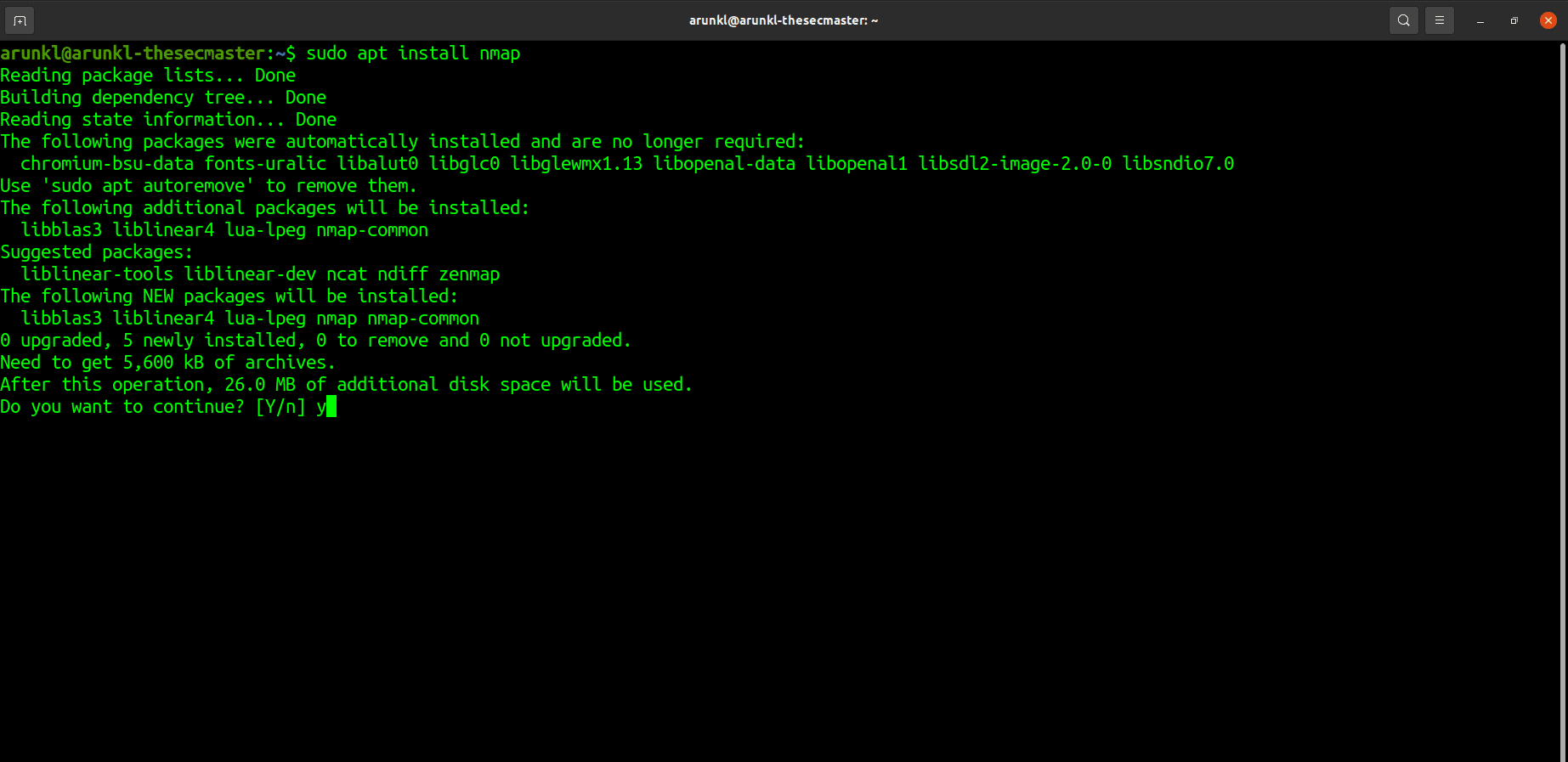Image resolution: width=1568 pixels, height=762 pixels.
Task: Click 'libalut0' package name
Action: pyautogui.click(x=377, y=164)
